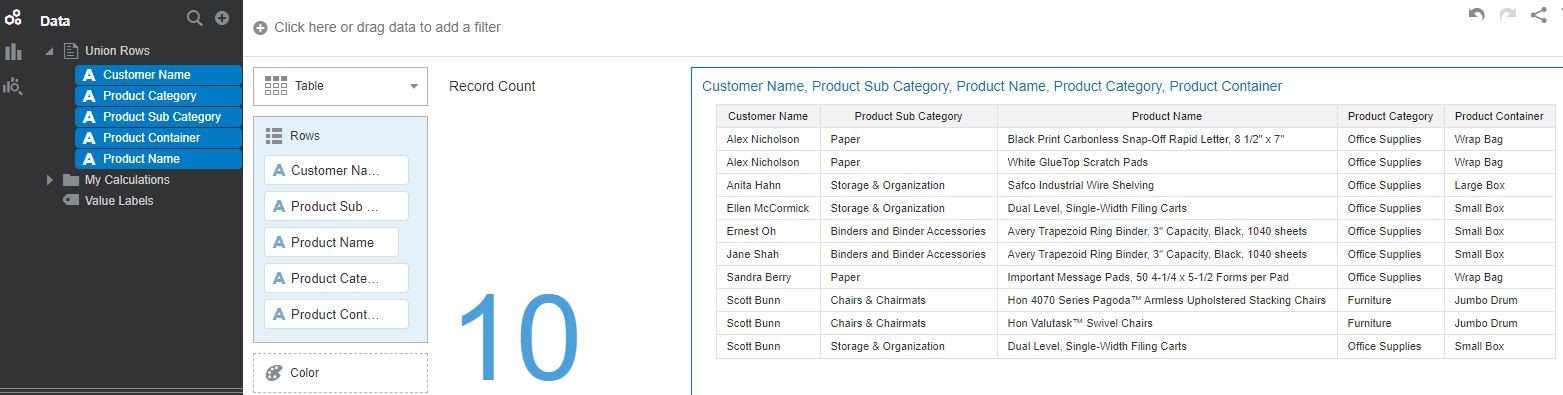Select Customer Name in the data tree
Viewport: 1563px width, 395px height.
coord(158,75)
